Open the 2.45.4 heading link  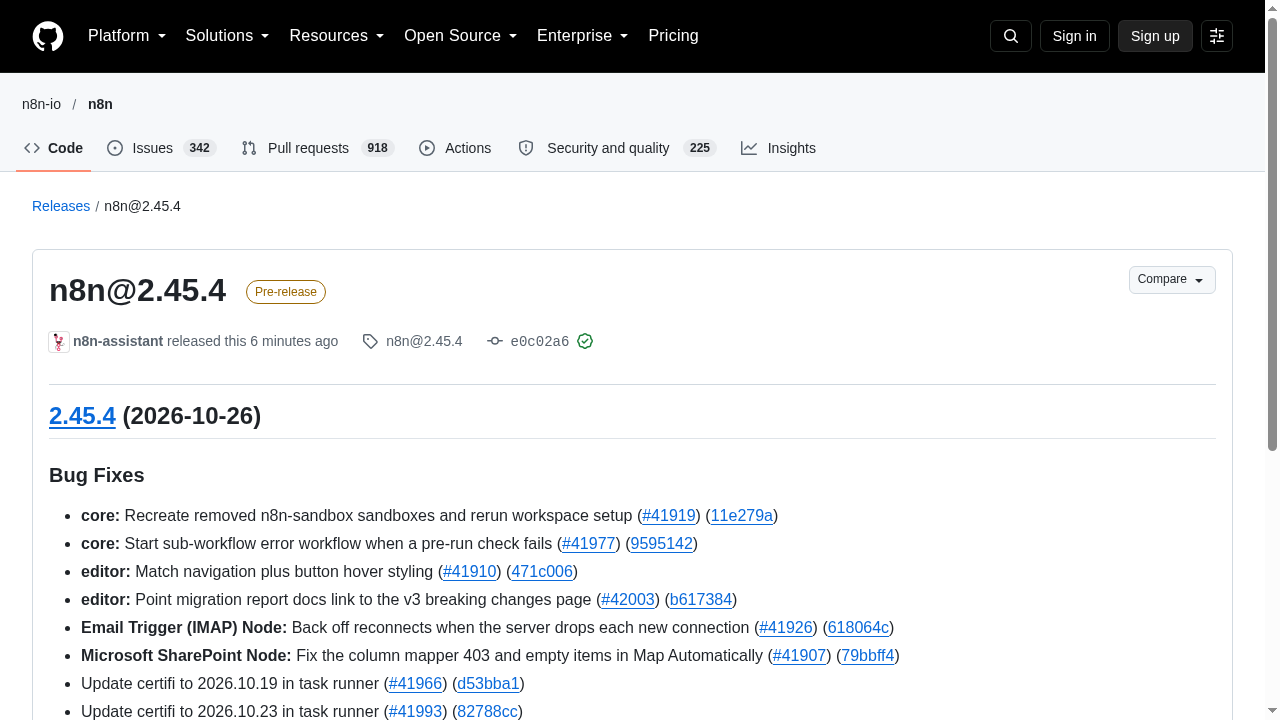pyautogui.click(x=82, y=416)
